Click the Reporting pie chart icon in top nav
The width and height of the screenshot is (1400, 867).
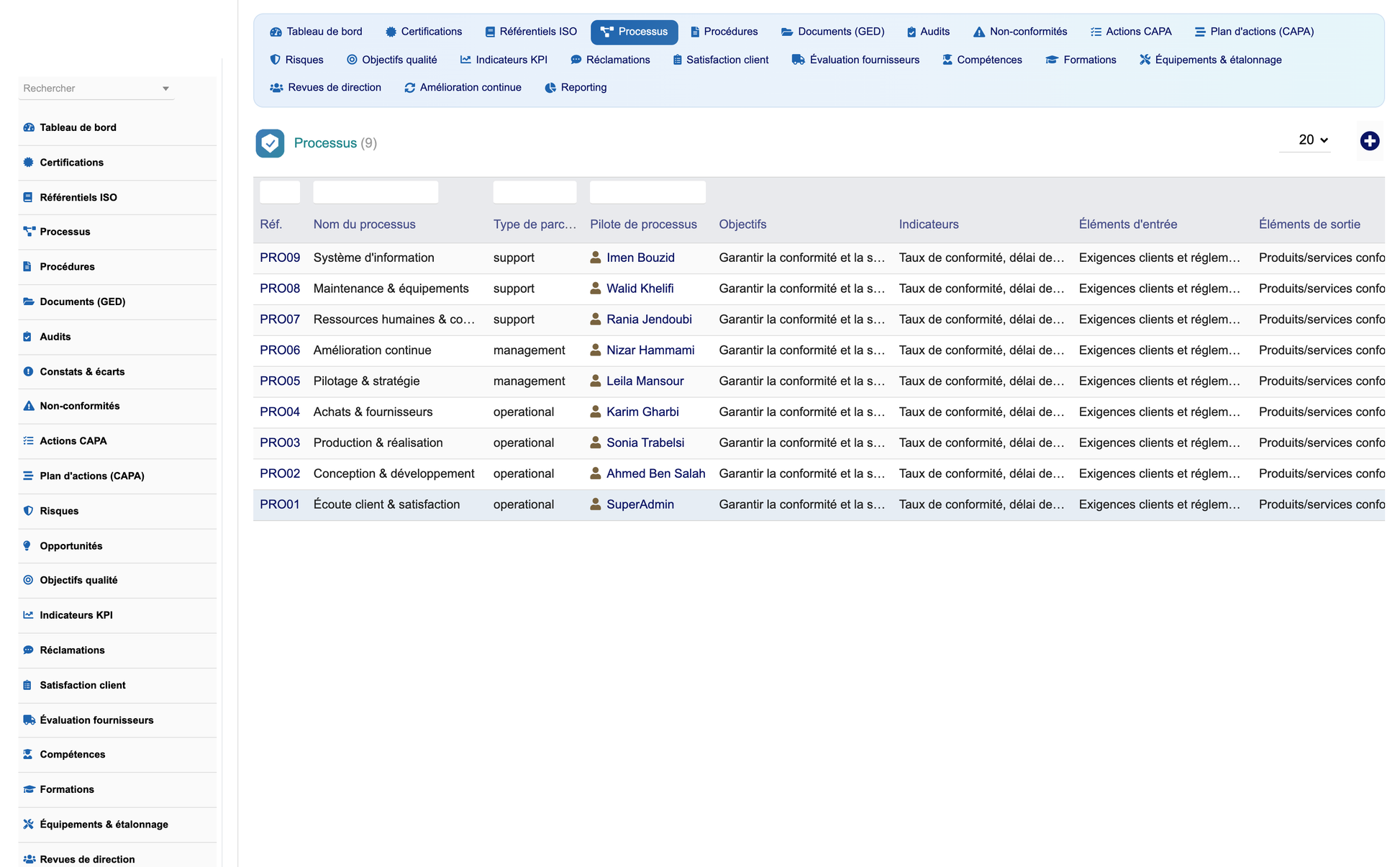pyautogui.click(x=550, y=88)
